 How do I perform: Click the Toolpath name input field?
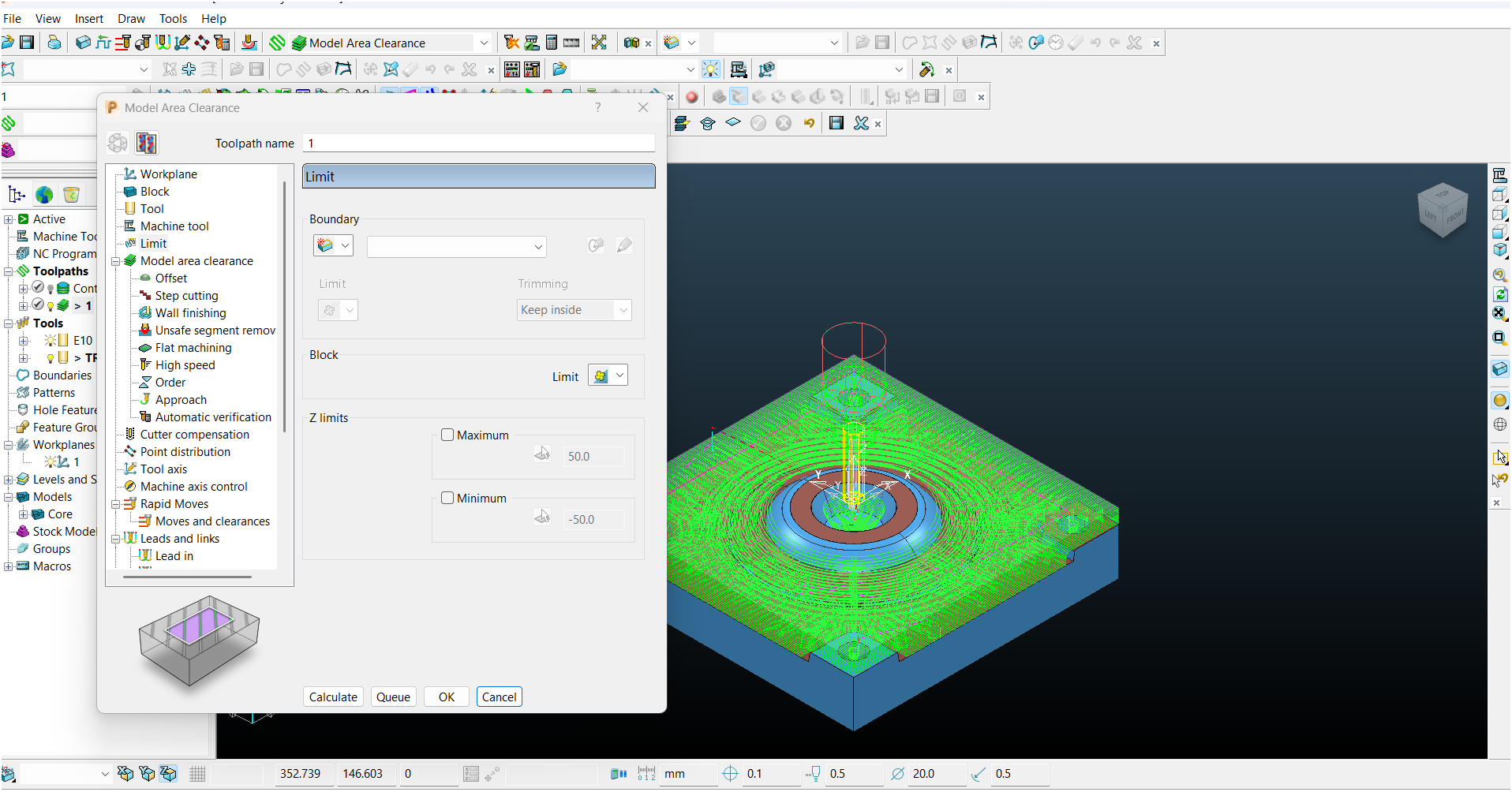tap(478, 143)
